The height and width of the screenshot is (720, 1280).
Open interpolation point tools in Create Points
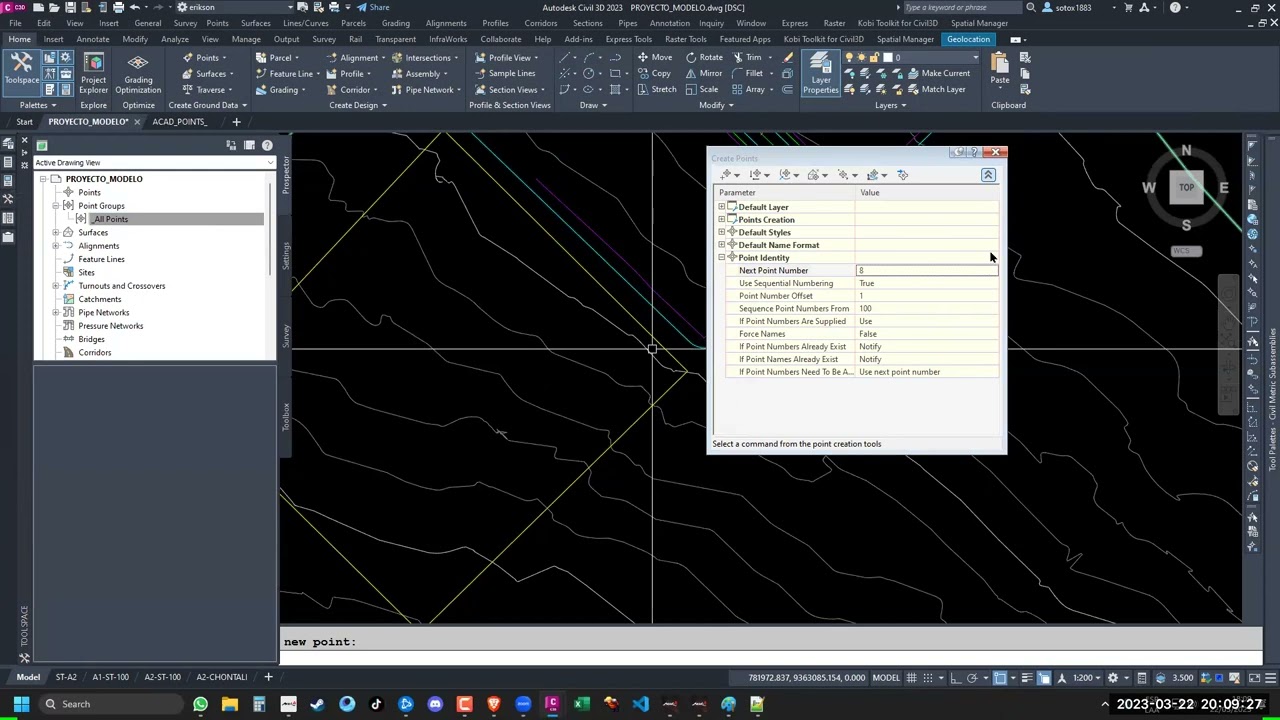(x=845, y=175)
